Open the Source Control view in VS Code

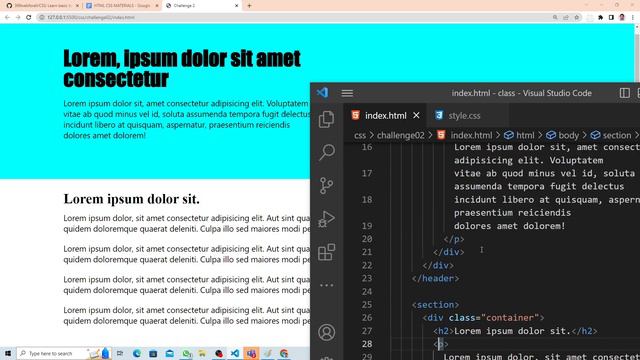point(327,186)
